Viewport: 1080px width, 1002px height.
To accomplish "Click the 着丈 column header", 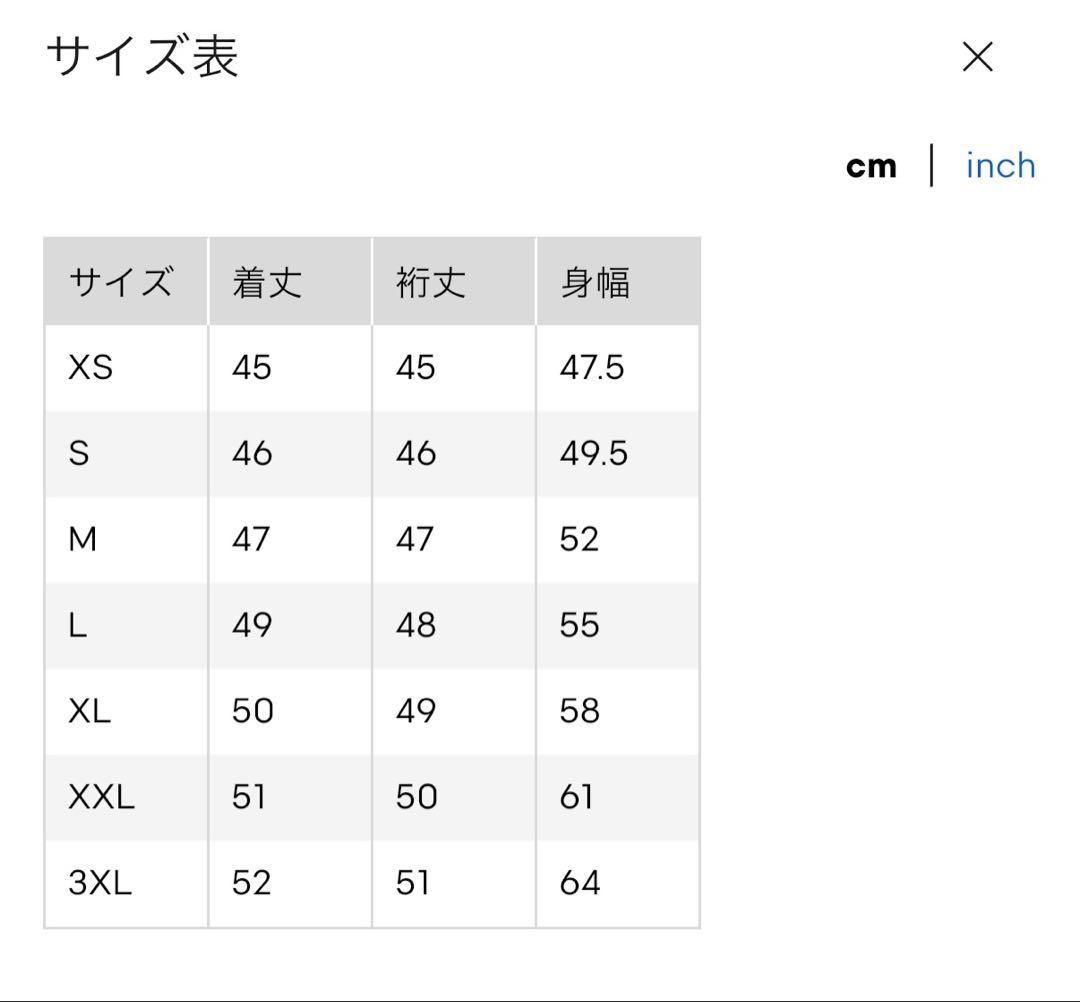I will coord(267,282).
